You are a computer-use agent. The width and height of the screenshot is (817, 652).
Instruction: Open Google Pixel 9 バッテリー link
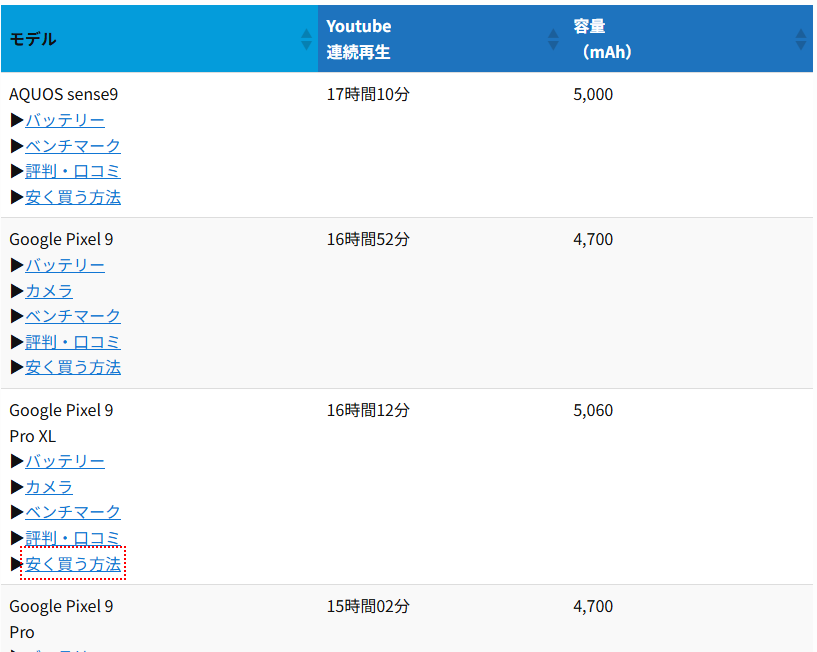coord(65,265)
